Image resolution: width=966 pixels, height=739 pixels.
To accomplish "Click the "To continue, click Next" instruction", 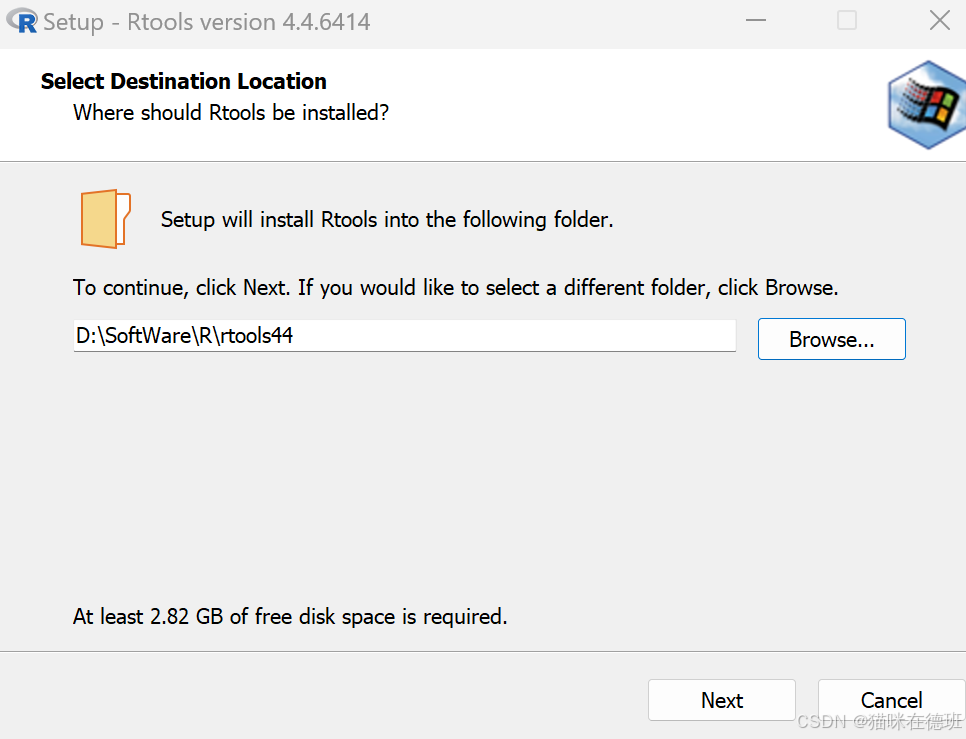I will tap(456, 288).
